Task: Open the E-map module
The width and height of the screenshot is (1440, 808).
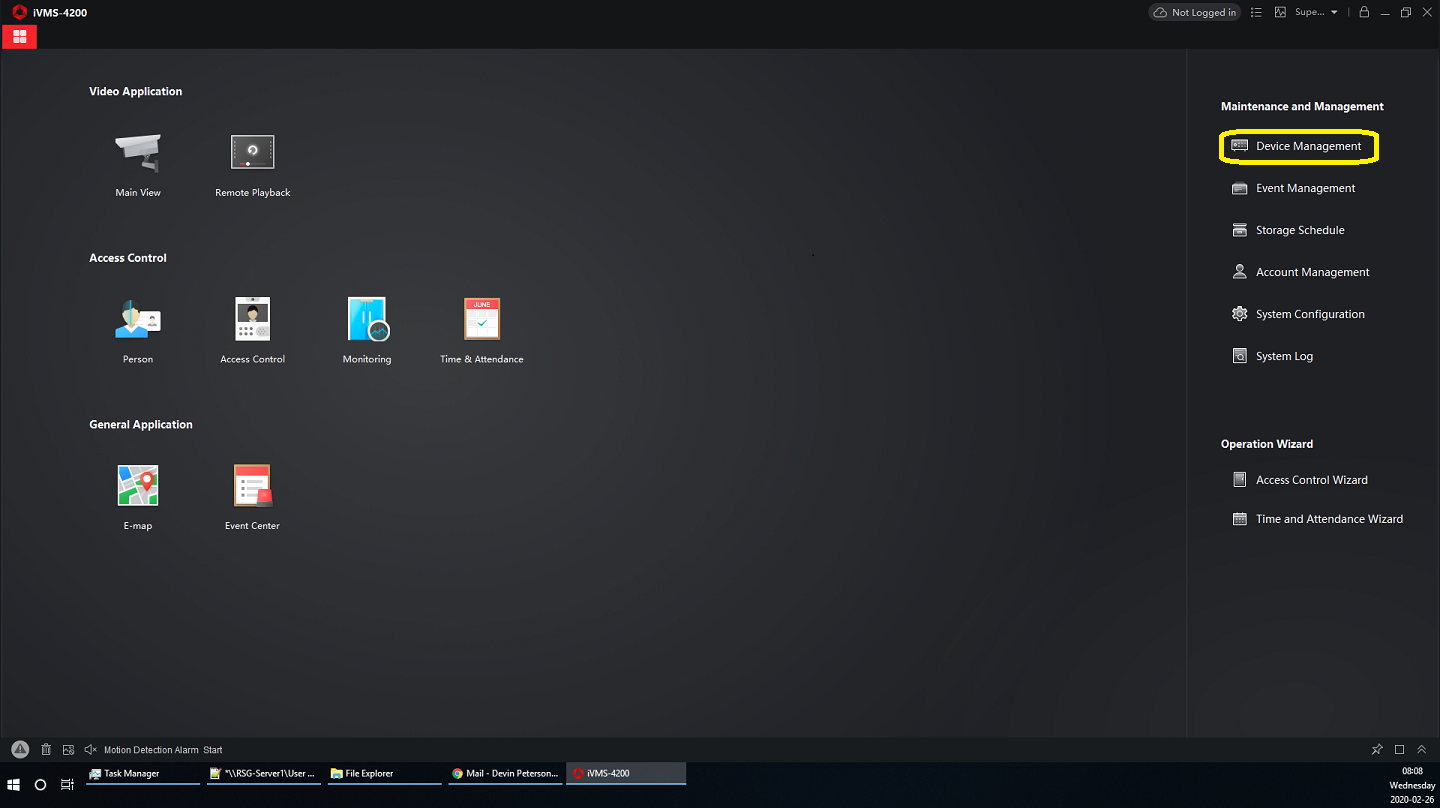Action: click(x=138, y=486)
